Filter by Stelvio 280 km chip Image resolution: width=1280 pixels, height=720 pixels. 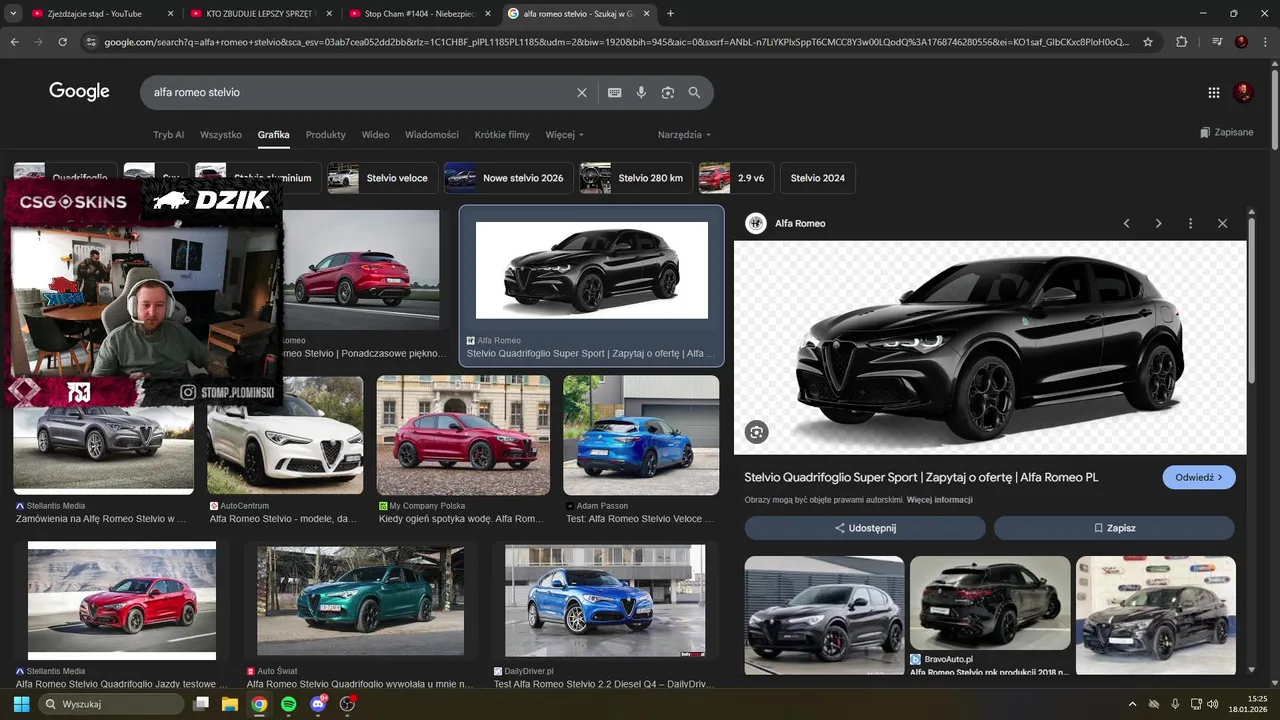635,178
